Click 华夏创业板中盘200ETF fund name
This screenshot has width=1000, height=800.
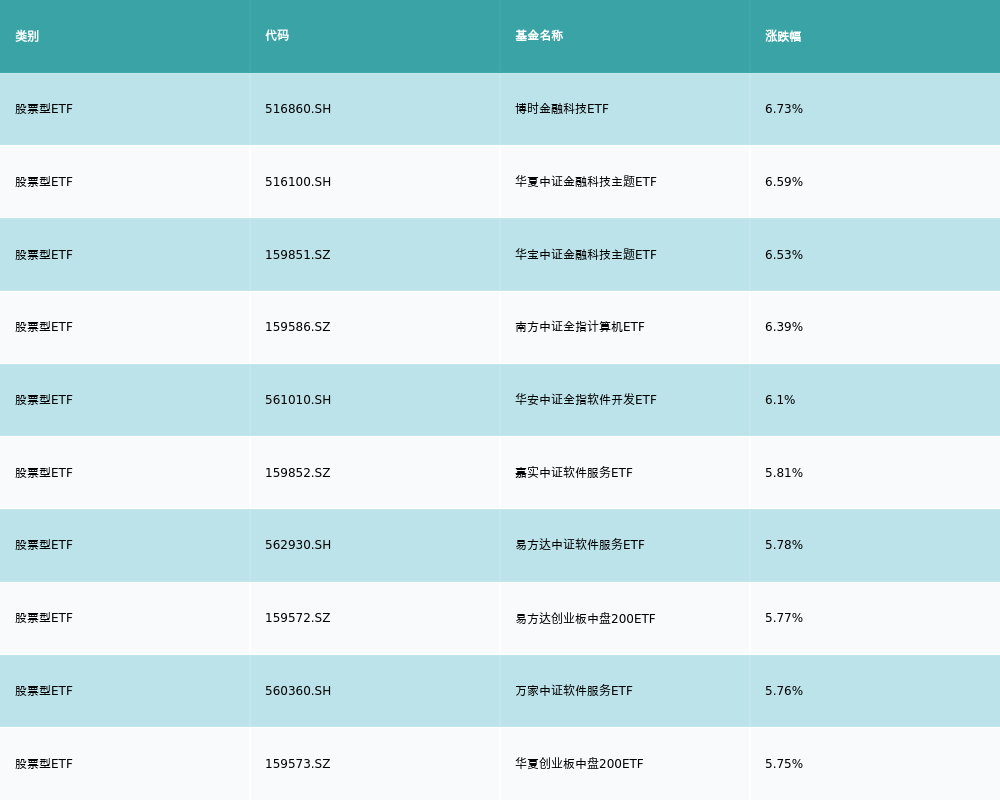point(579,764)
